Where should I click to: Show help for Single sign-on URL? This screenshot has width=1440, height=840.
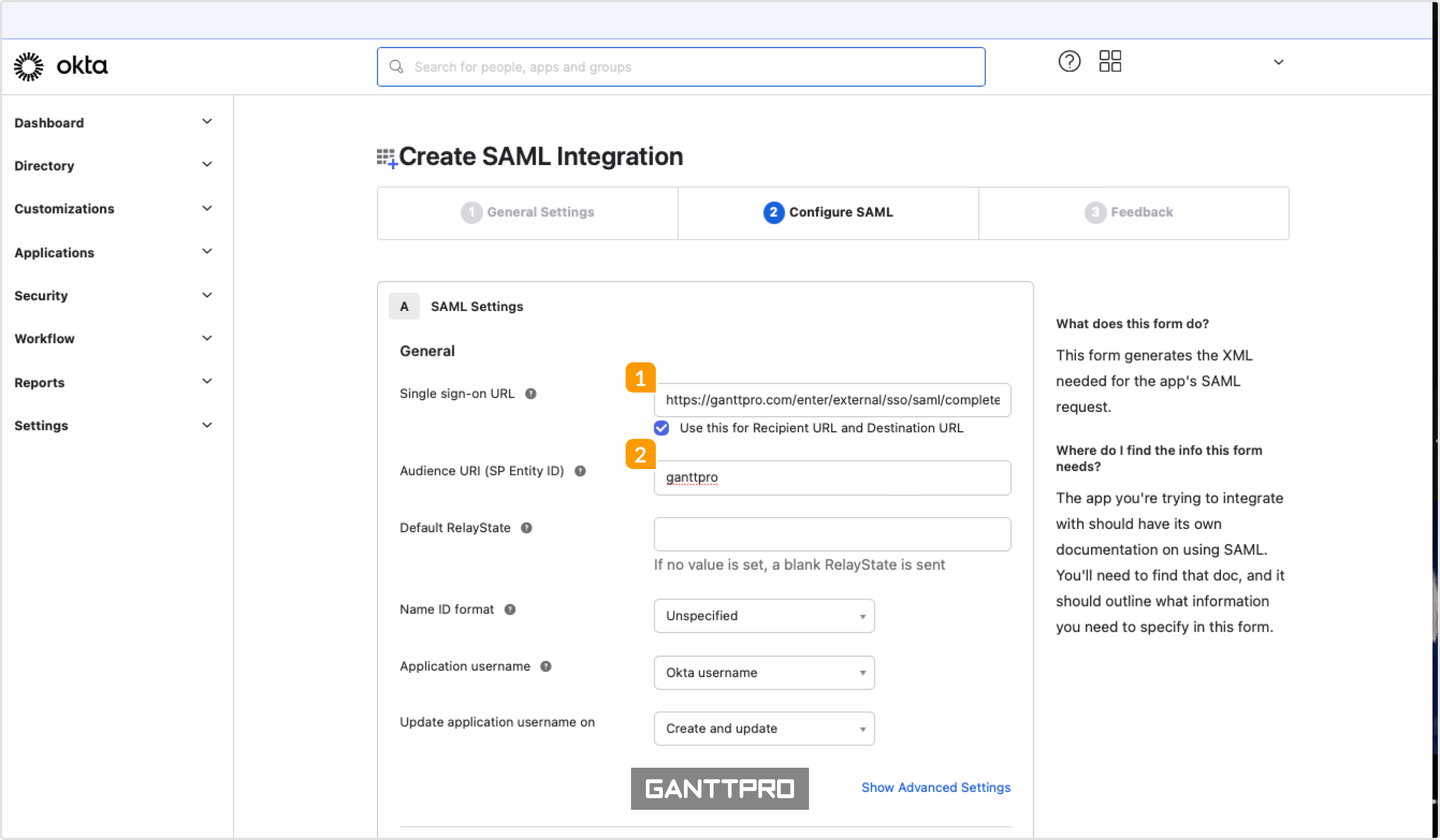pyautogui.click(x=530, y=394)
